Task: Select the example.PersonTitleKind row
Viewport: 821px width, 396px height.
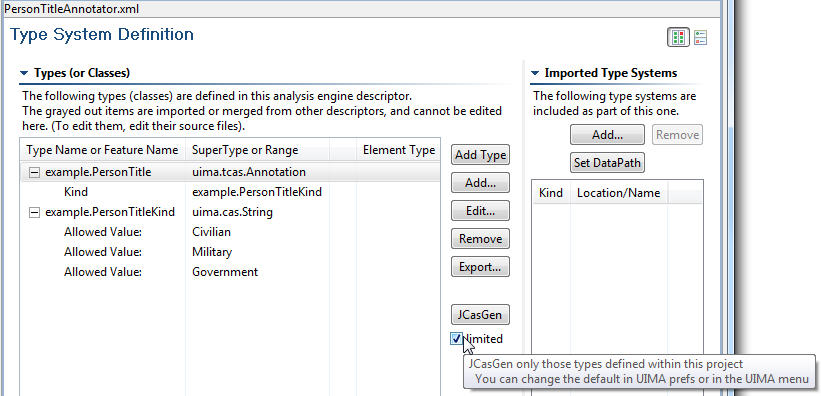Action: tap(230, 212)
